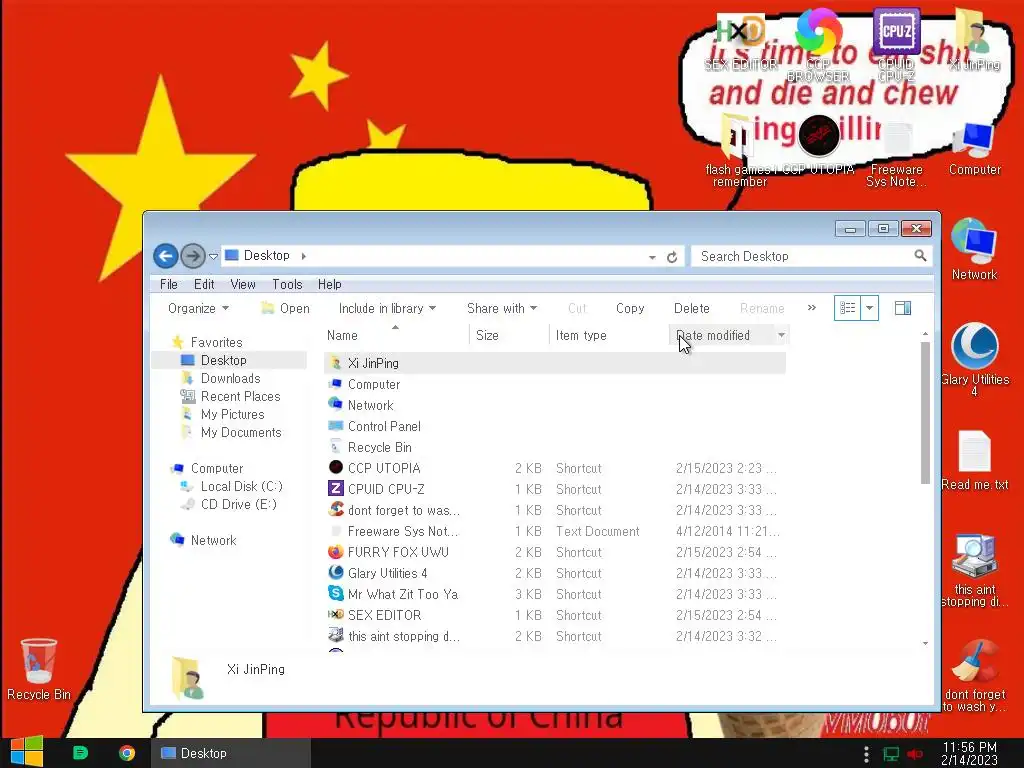Select Xi JinPing folder desktop icon
This screenshot has height=768, width=1024.
click(x=974, y=40)
